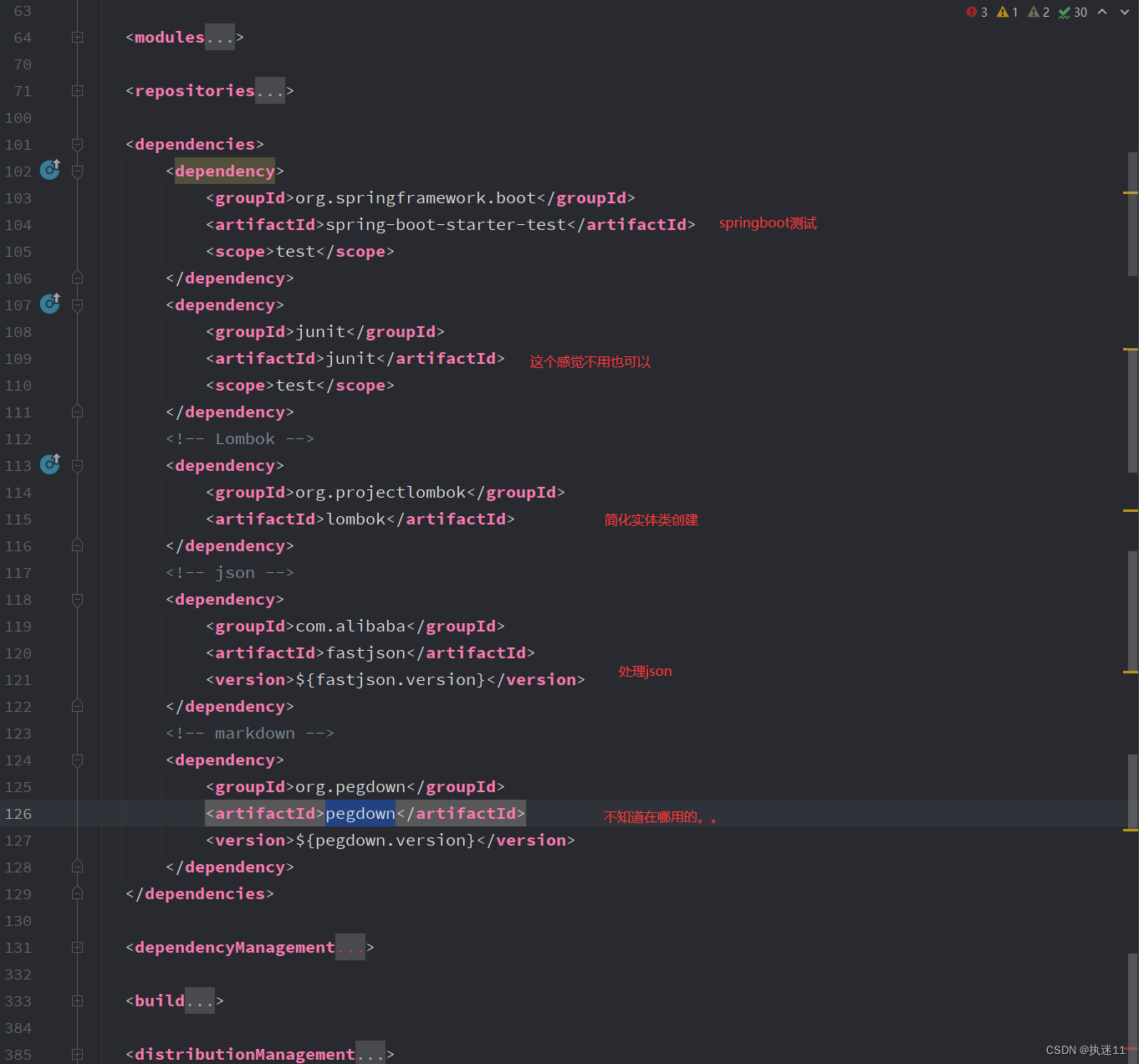Click the markdown comment on line 123

click(250, 733)
